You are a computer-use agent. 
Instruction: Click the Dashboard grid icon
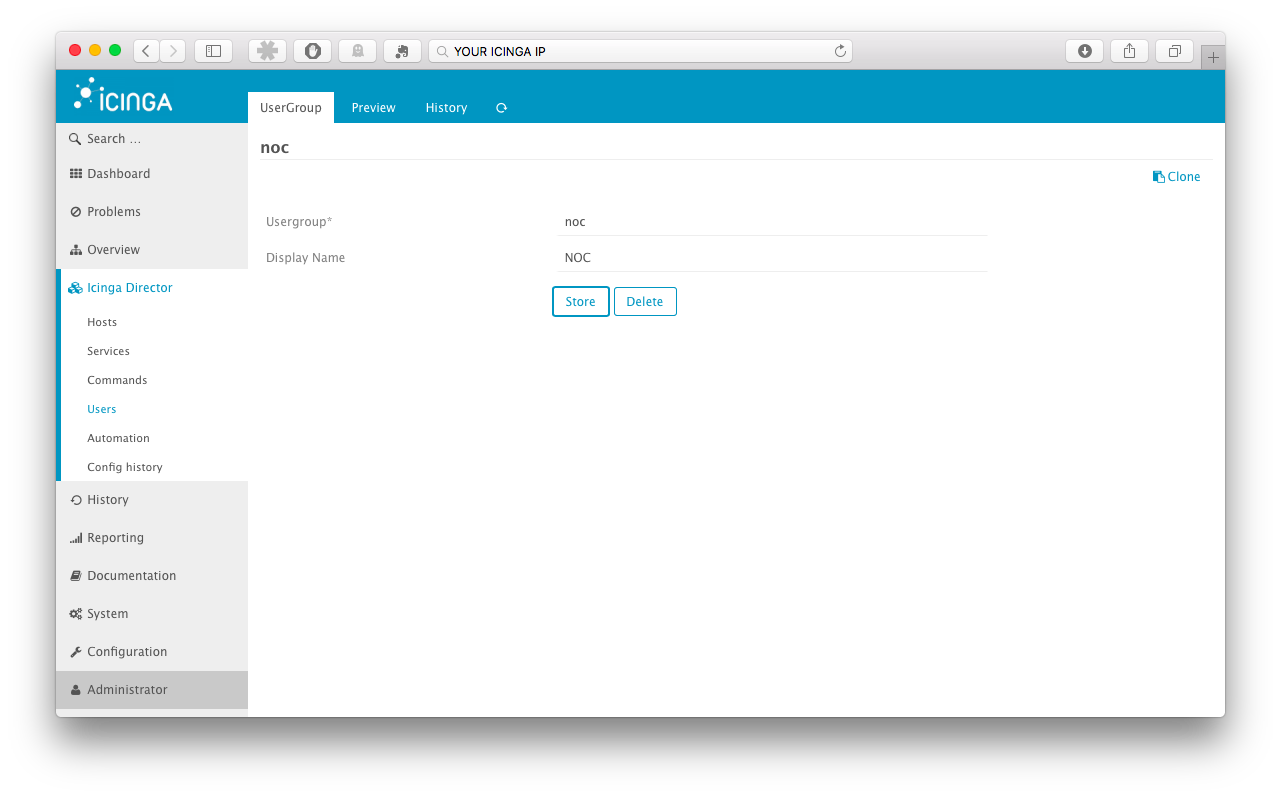pos(76,174)
